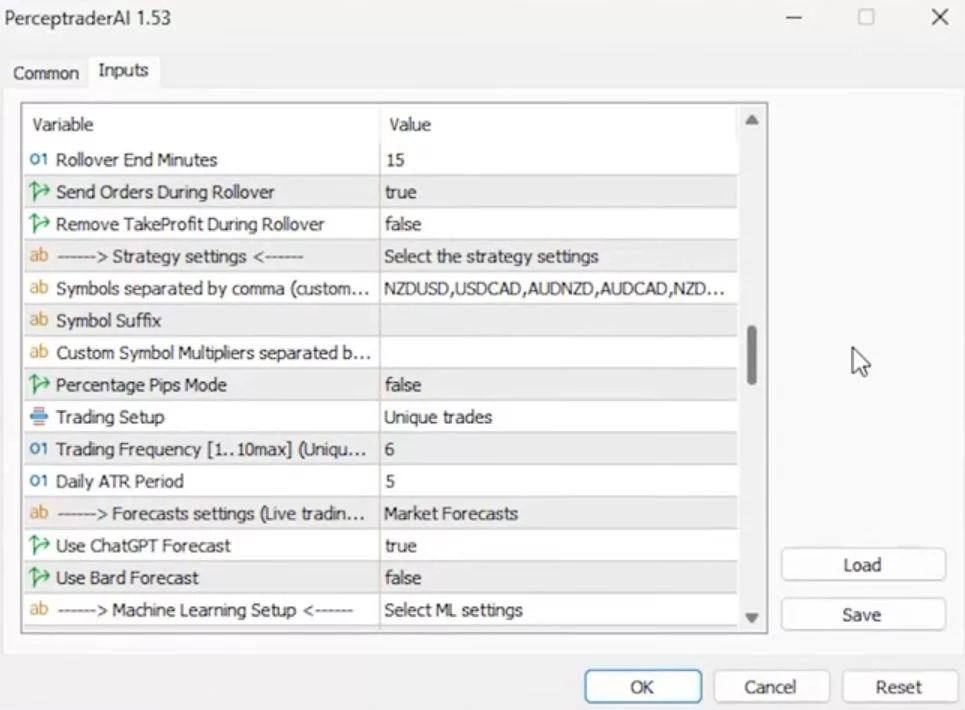Click the integer icon beside Daily ATR Period
Image resolution: width=965 pixels, height=710 pixels.
[x=39, y=481]
